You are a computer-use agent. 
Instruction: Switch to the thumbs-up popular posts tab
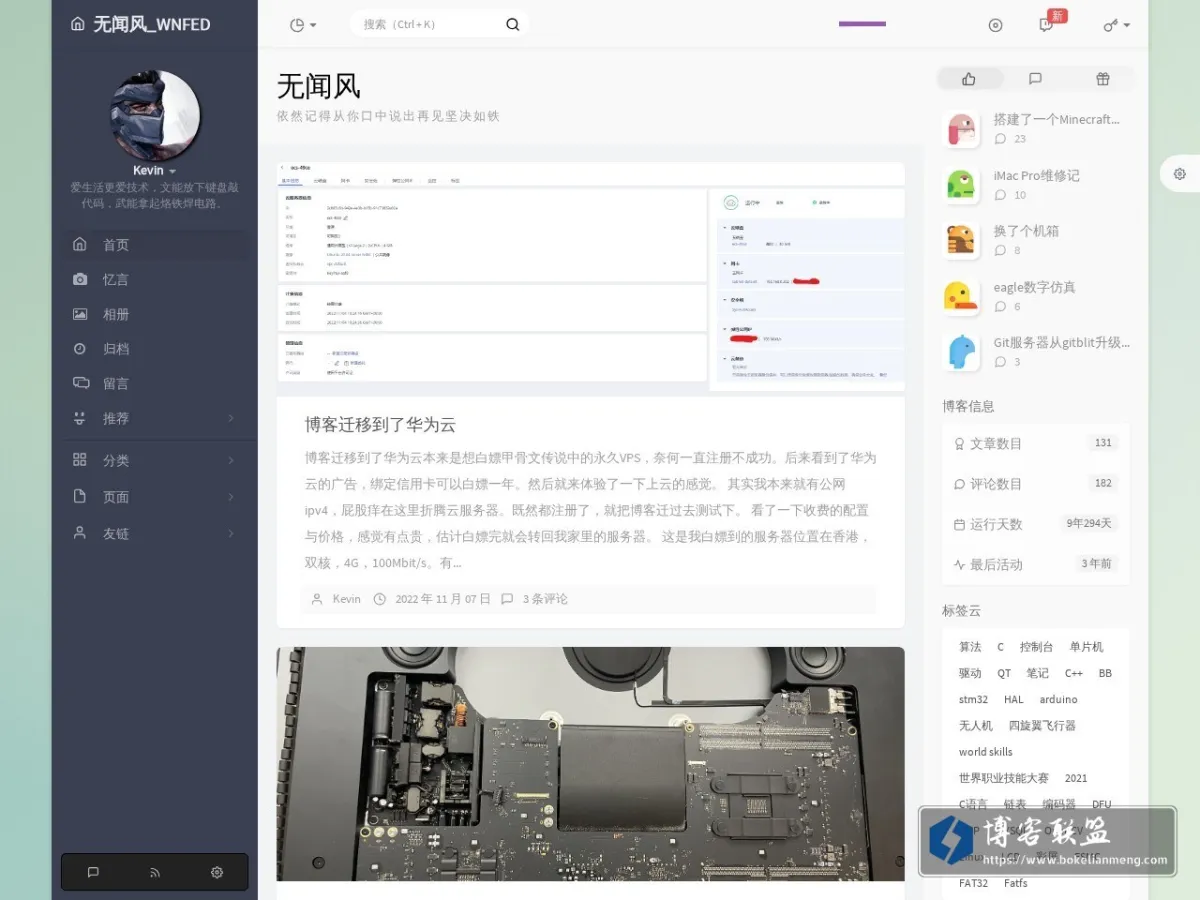[x=968, y=79]
